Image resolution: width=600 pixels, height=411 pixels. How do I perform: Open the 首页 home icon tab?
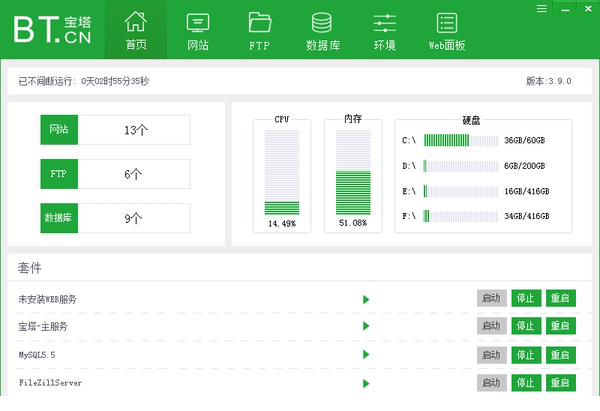click(136, 21)
